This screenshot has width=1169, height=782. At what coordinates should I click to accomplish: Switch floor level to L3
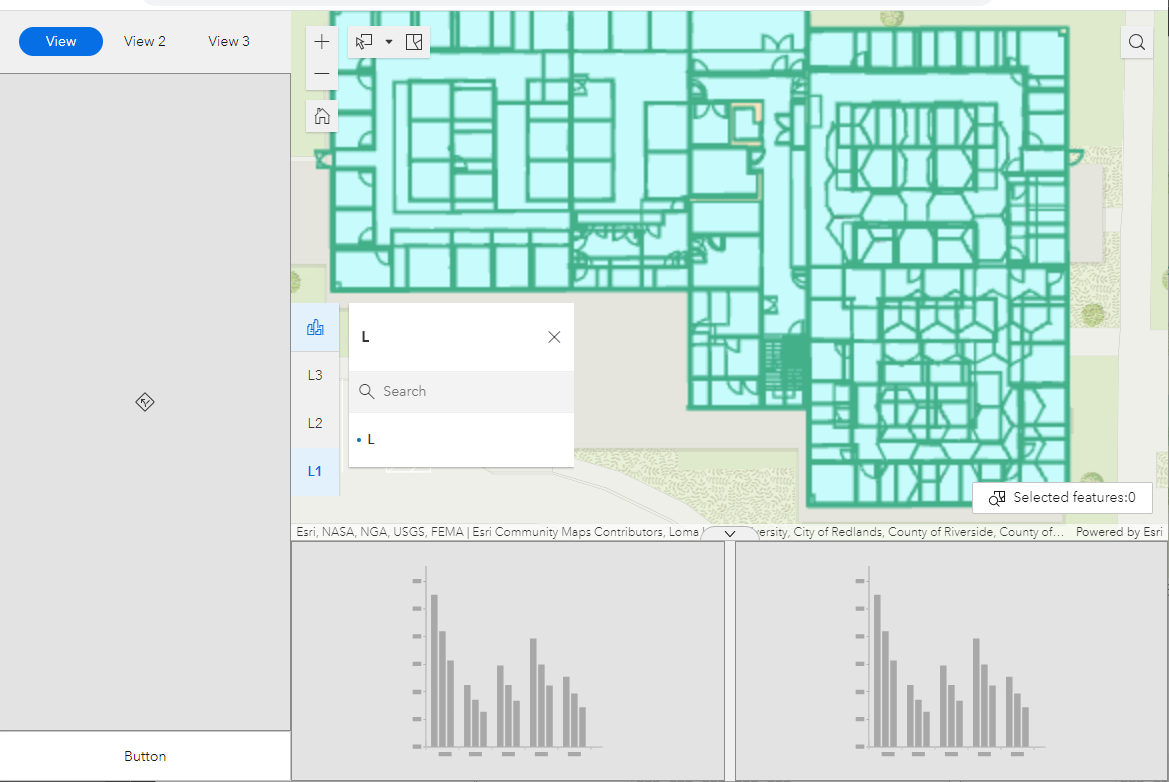(x=315, y=375)
